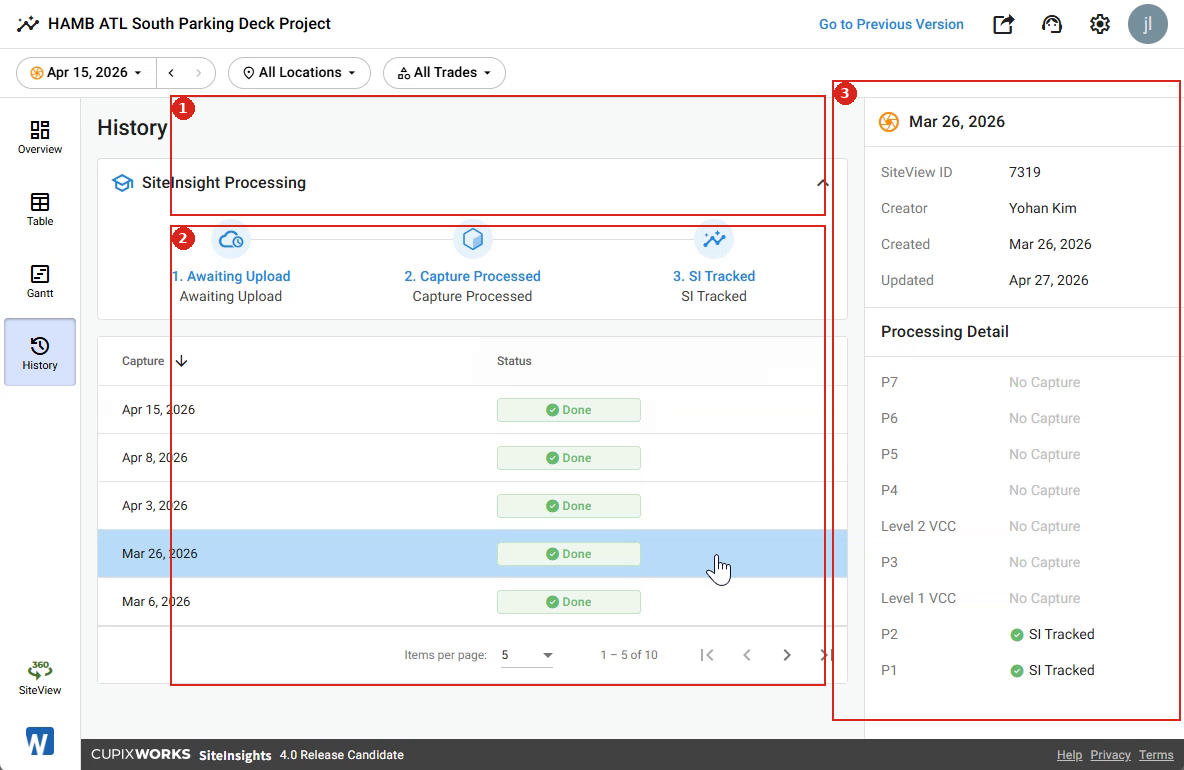The image size is (1184, 770).
Task: Click the SiteView ID value 7319
Action: pyautogui.click(x=1025, y=172)
